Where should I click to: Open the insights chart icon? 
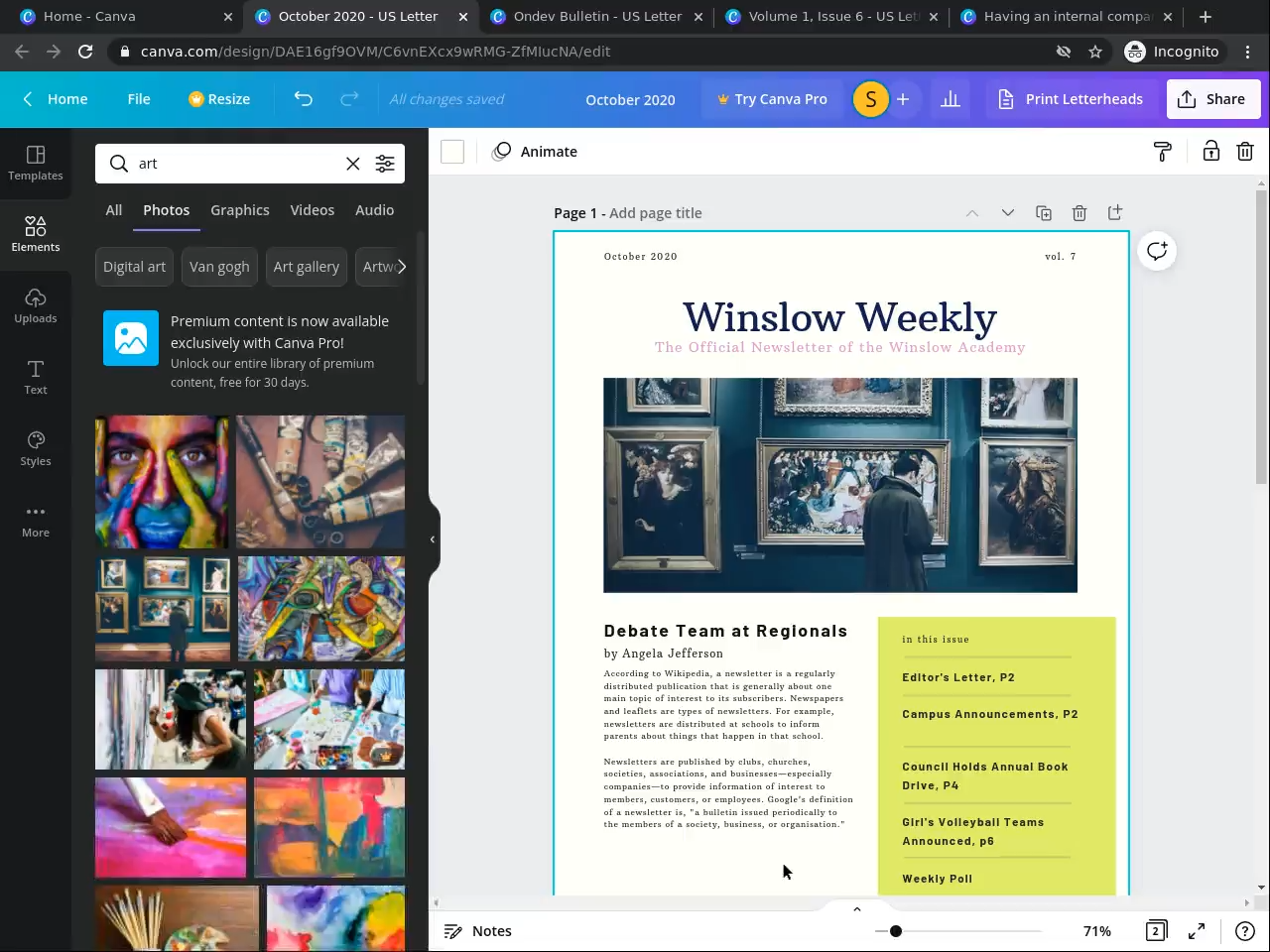[x=951, y=99]
